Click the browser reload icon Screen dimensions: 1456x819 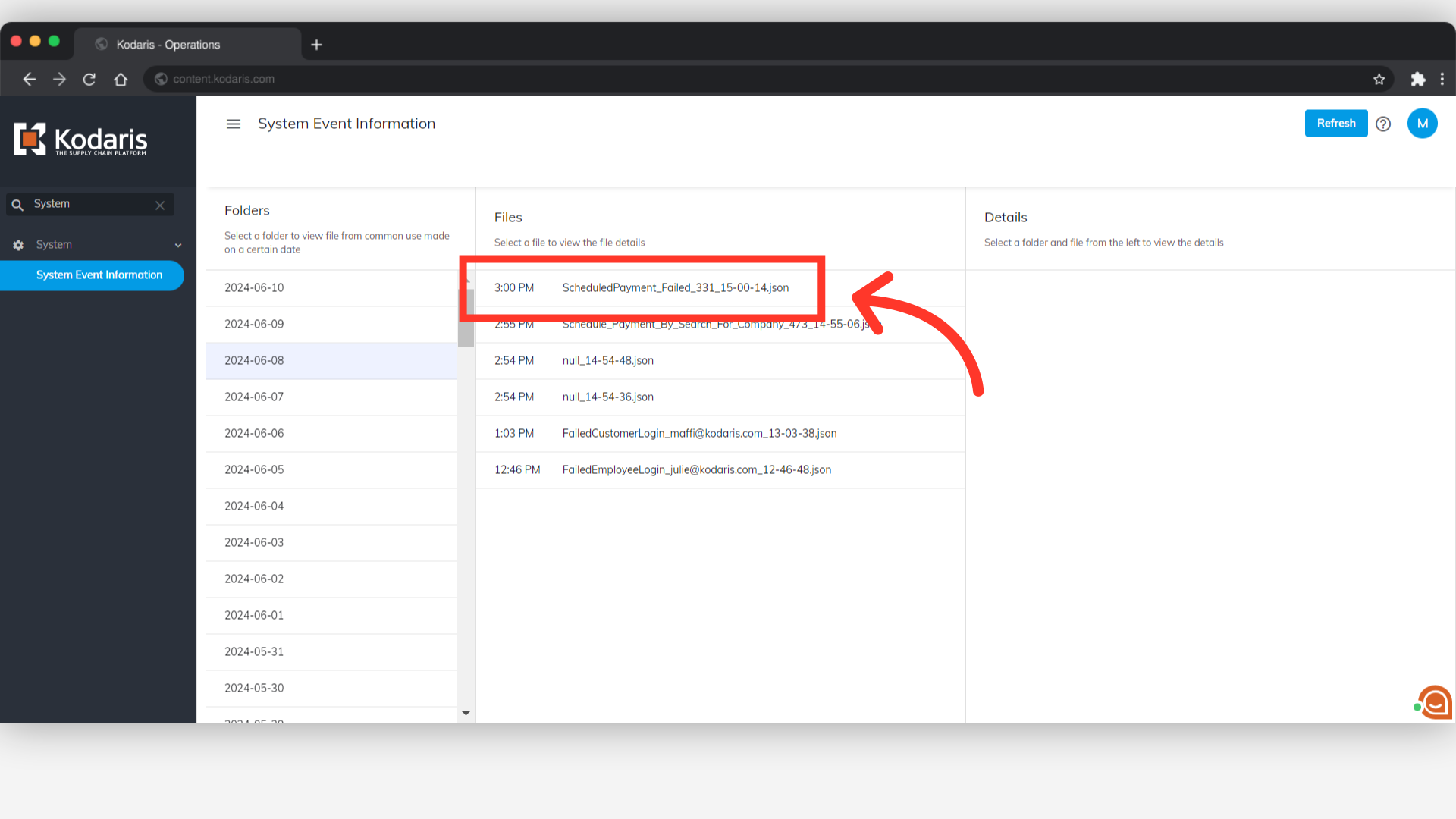click(89, 79)
